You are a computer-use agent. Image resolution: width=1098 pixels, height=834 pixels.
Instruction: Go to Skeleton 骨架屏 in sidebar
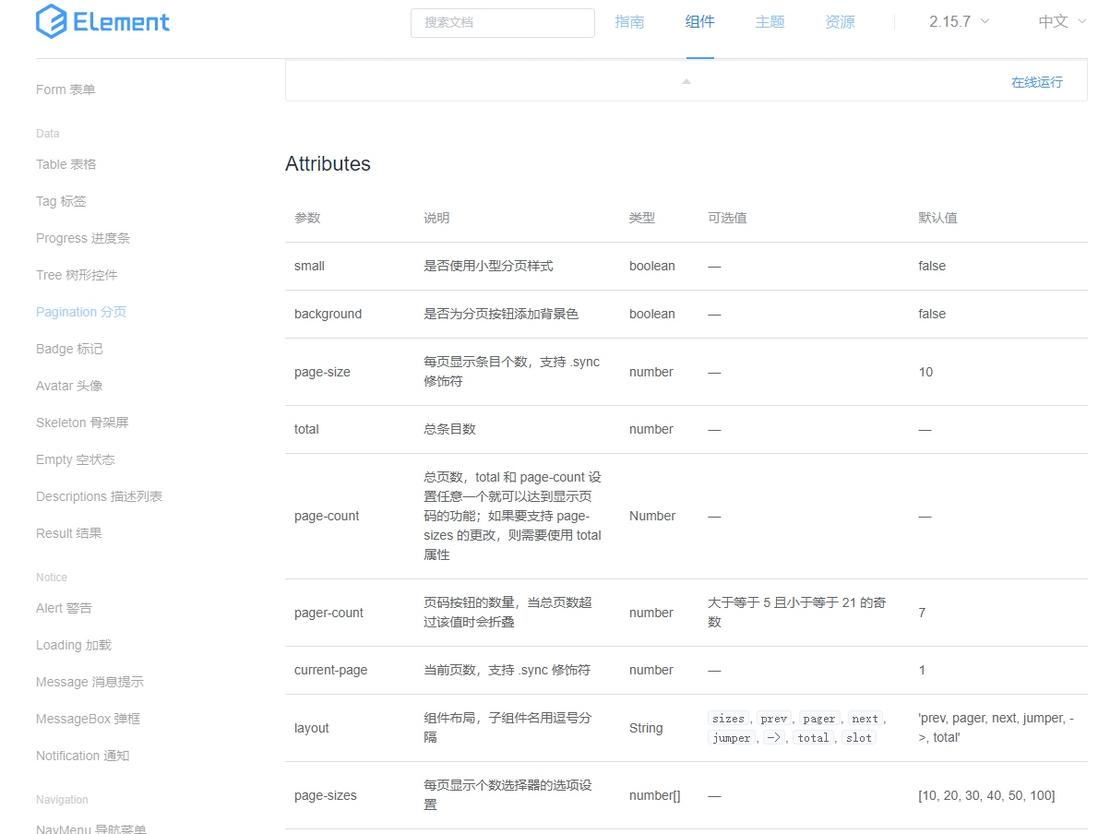point(82,422)
